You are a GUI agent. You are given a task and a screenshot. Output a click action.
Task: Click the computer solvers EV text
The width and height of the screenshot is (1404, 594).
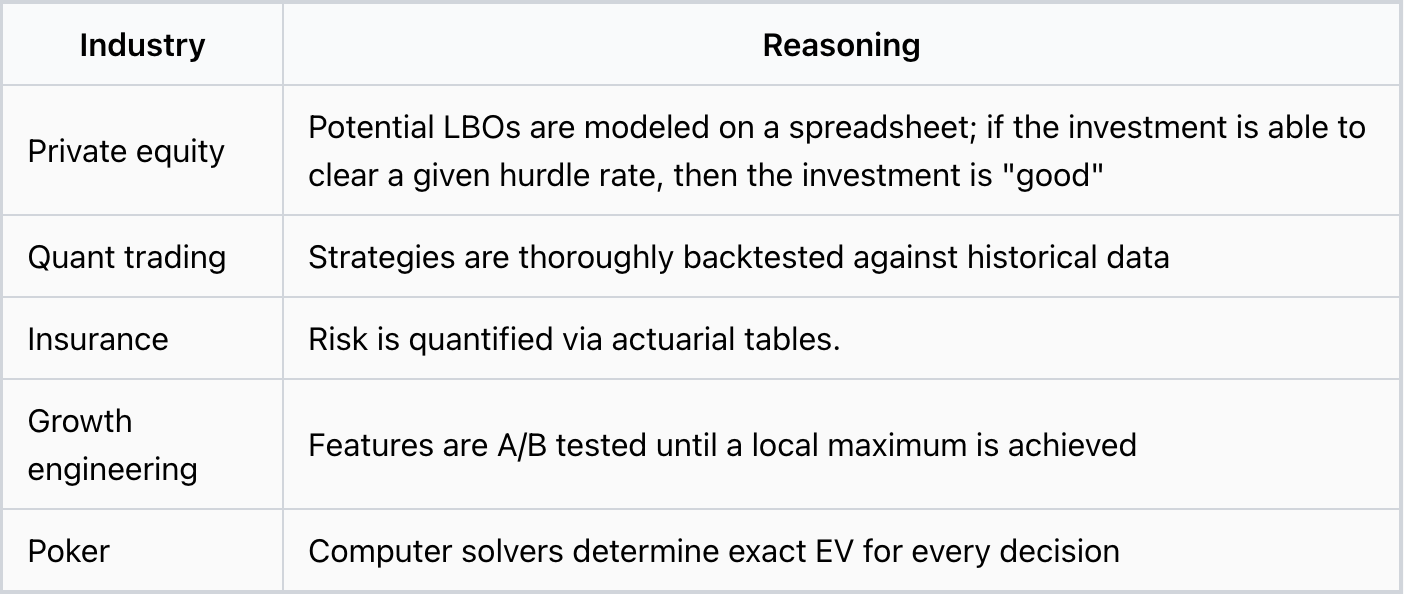713,551
